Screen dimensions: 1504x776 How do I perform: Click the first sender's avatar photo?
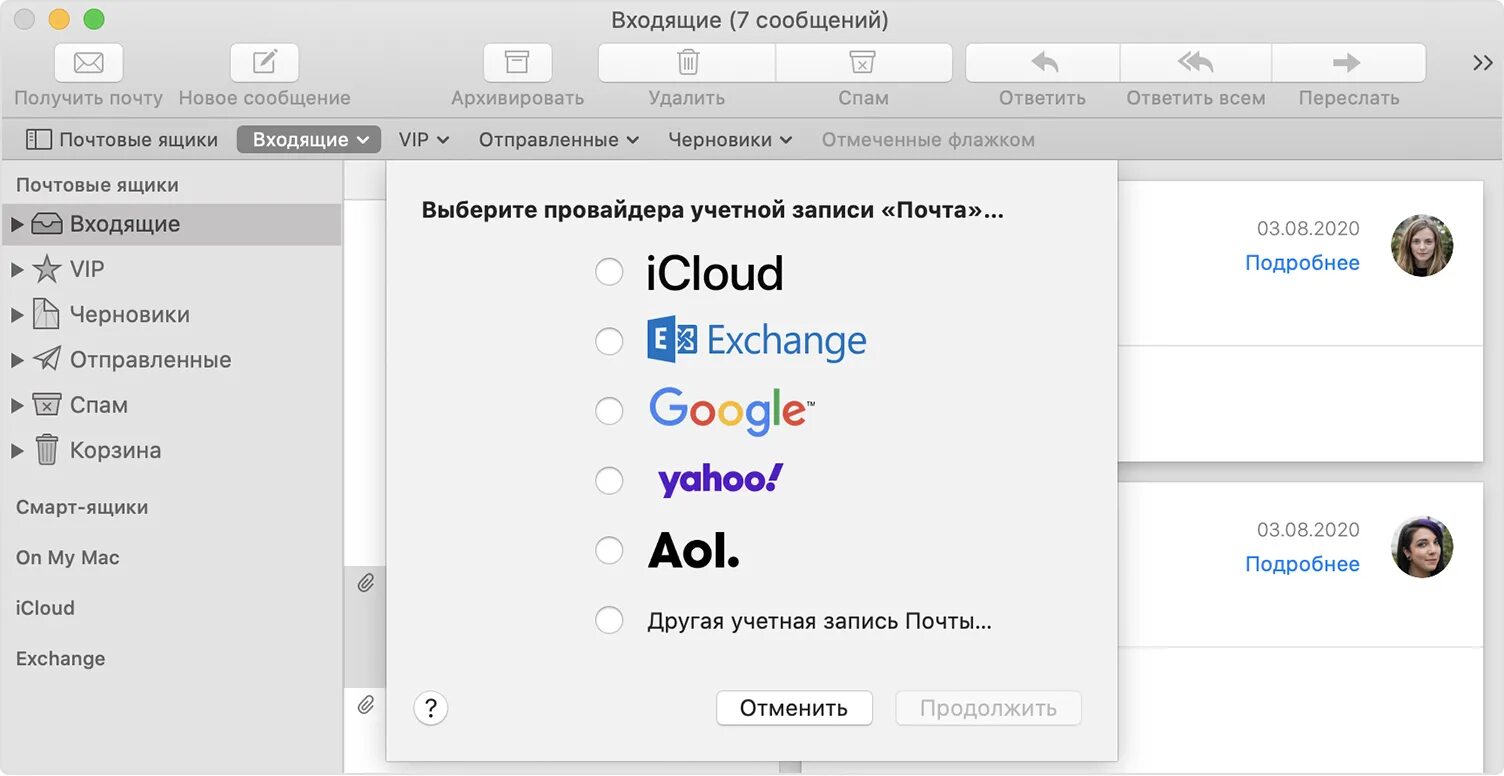(x=1422, y=245)
